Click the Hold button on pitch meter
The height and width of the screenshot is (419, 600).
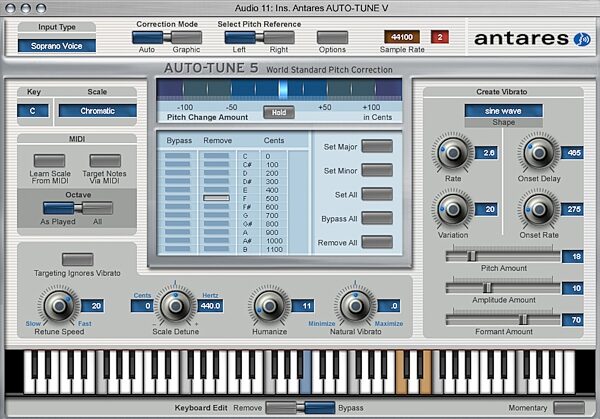[279, 112]
